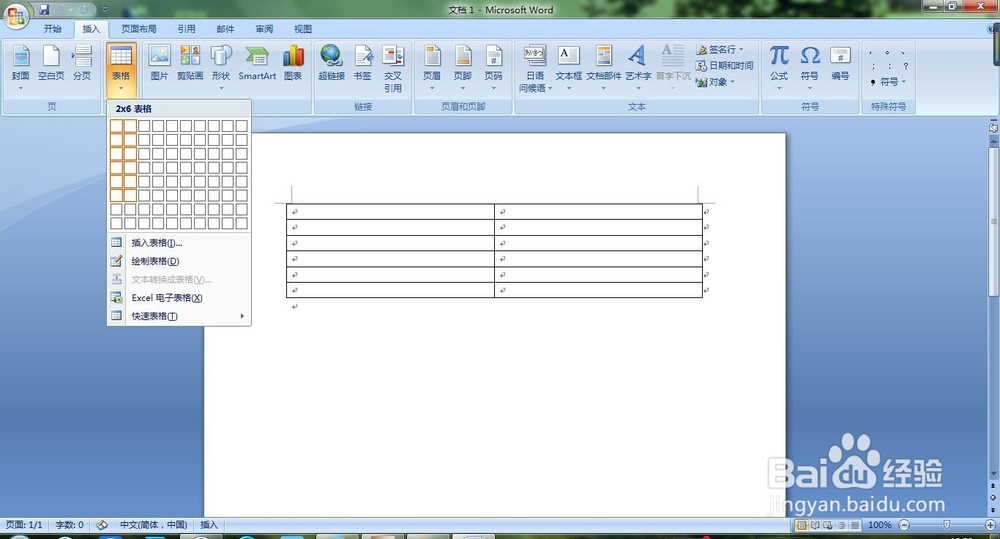1000x539 pixels.
Task: Add a bookmark (书签)
Action: pos(362,64)
